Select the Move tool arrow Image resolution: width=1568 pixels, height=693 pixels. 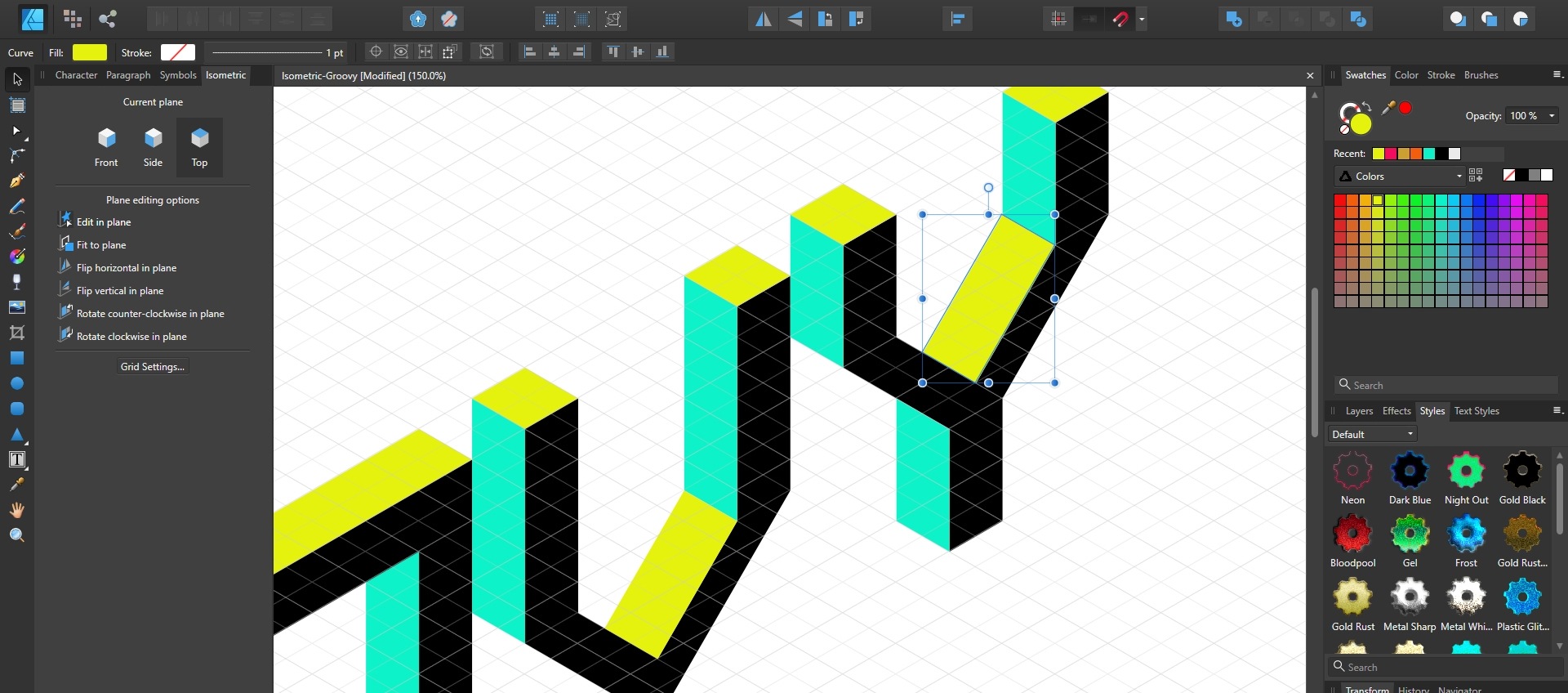click(17, 79)
